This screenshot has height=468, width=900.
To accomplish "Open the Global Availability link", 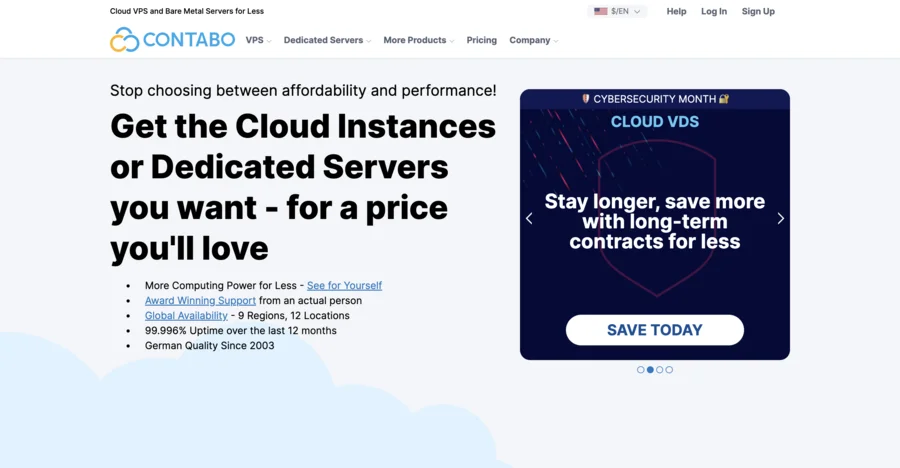I will tap(186, 315).
